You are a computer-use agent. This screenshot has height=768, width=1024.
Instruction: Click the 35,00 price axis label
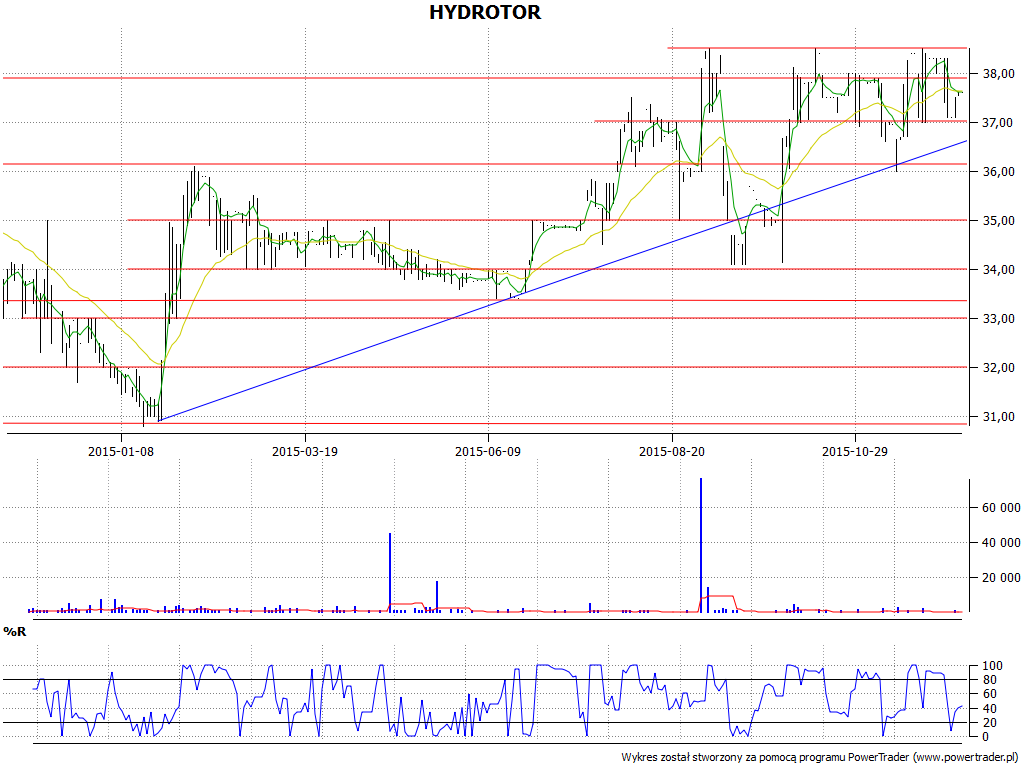point(999,221)
